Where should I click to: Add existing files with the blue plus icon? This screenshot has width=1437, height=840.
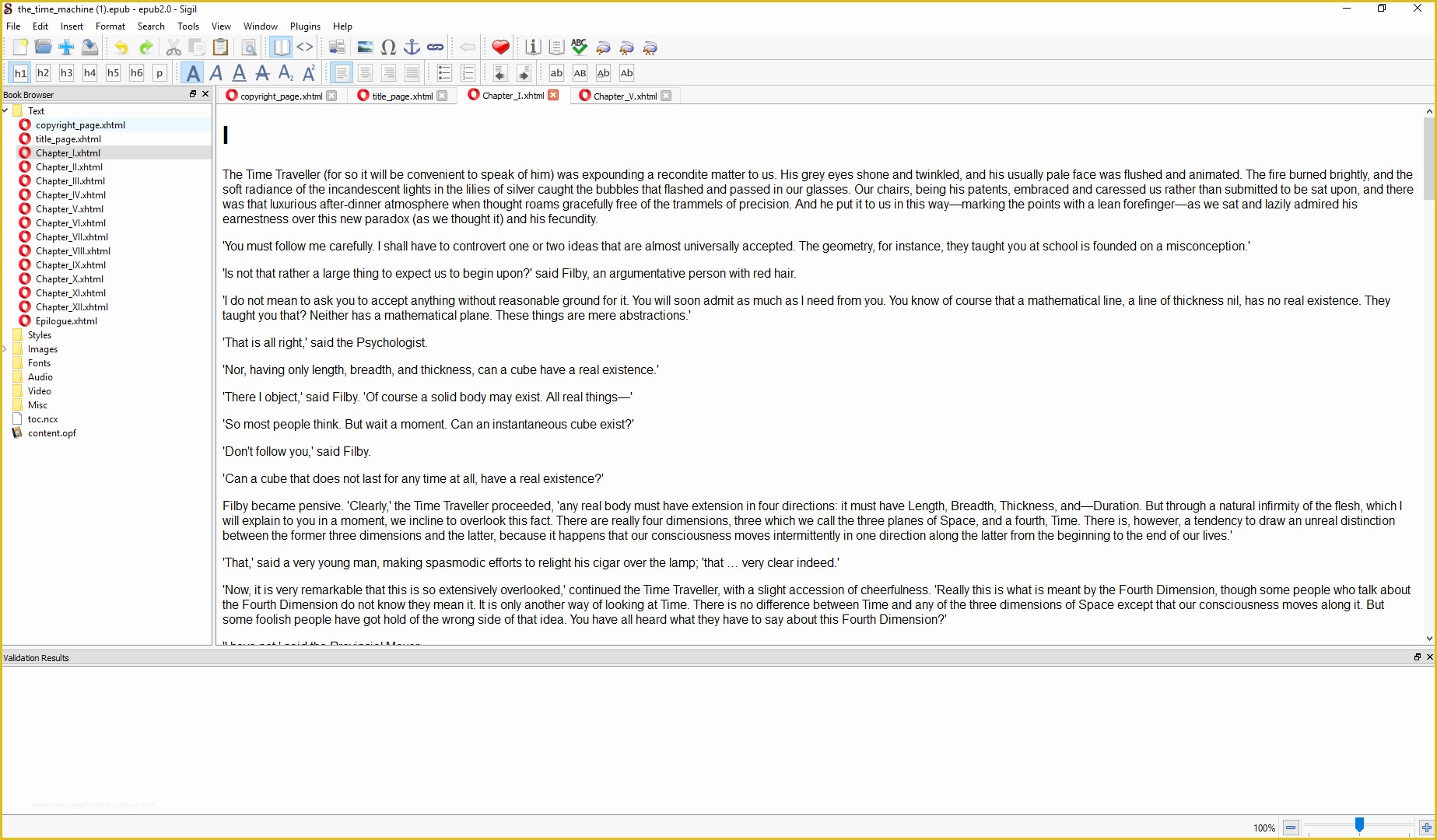pyautogui.click(x=67, y=47)
